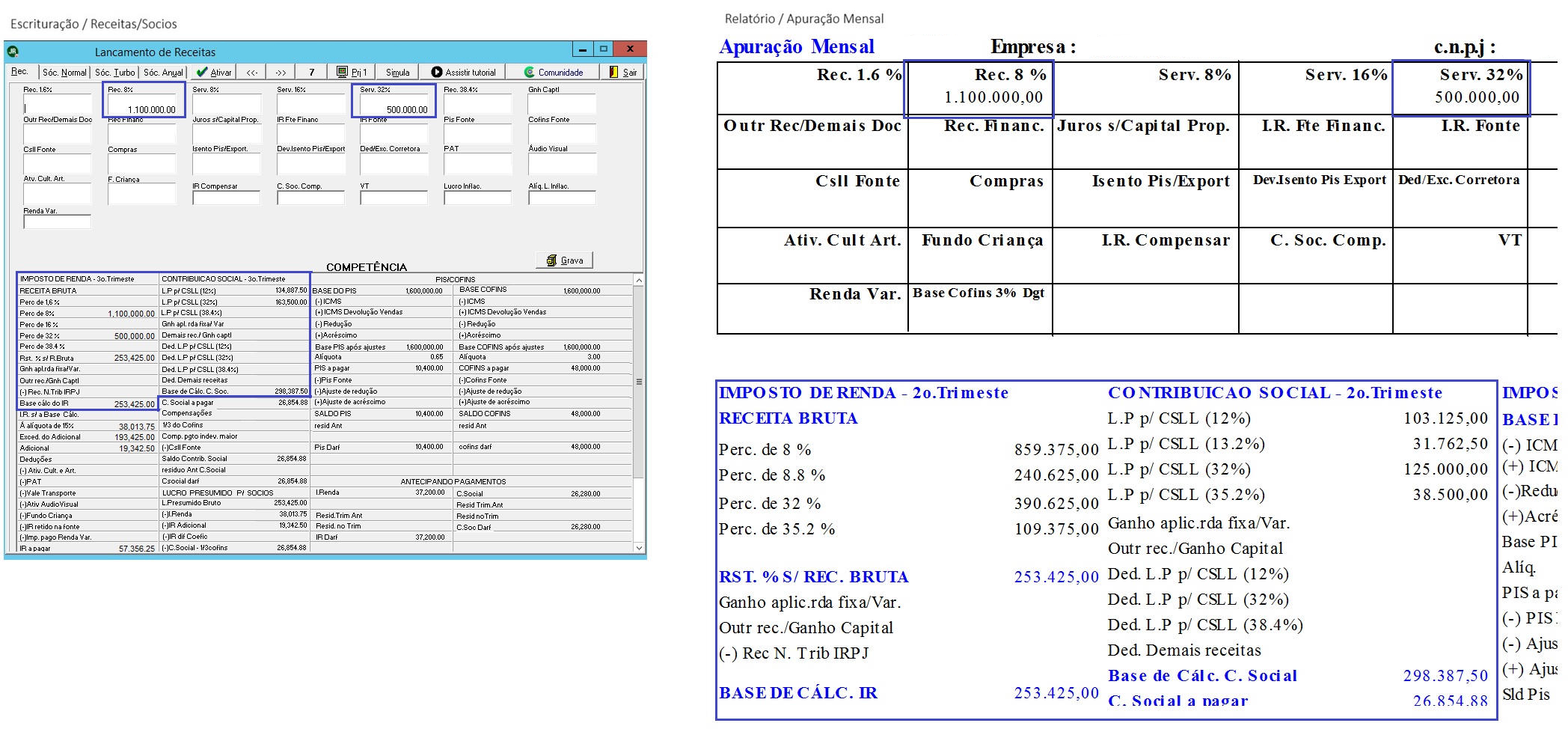Focus the Rec. 8% input field

click(142, 104)
